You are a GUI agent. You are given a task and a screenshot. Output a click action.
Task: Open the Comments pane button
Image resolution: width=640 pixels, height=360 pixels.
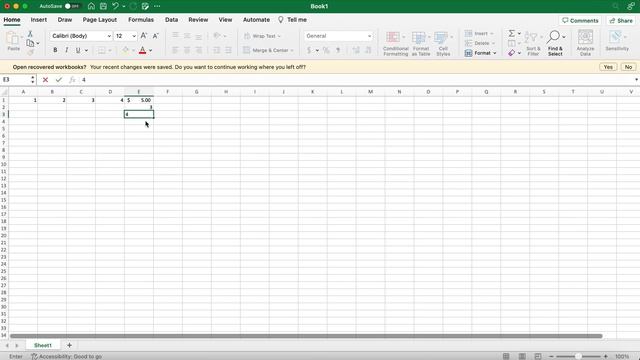click(580, 20)
